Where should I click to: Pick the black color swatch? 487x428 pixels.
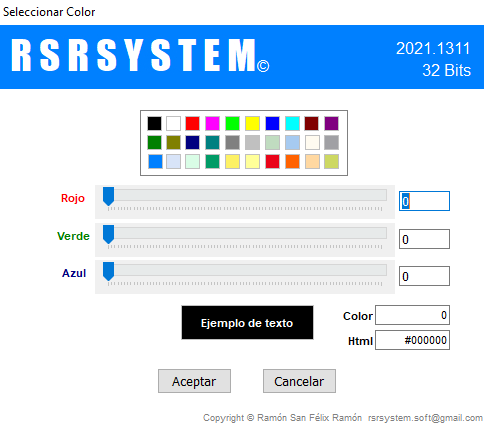(154, 123)
